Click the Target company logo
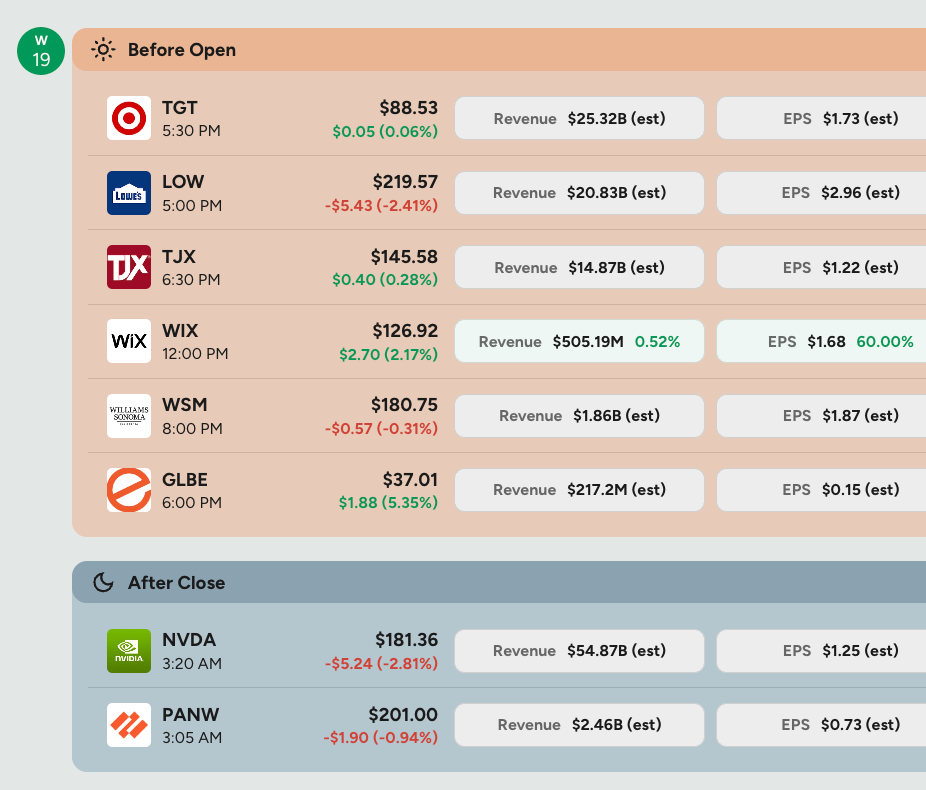 tap(129, 118)
